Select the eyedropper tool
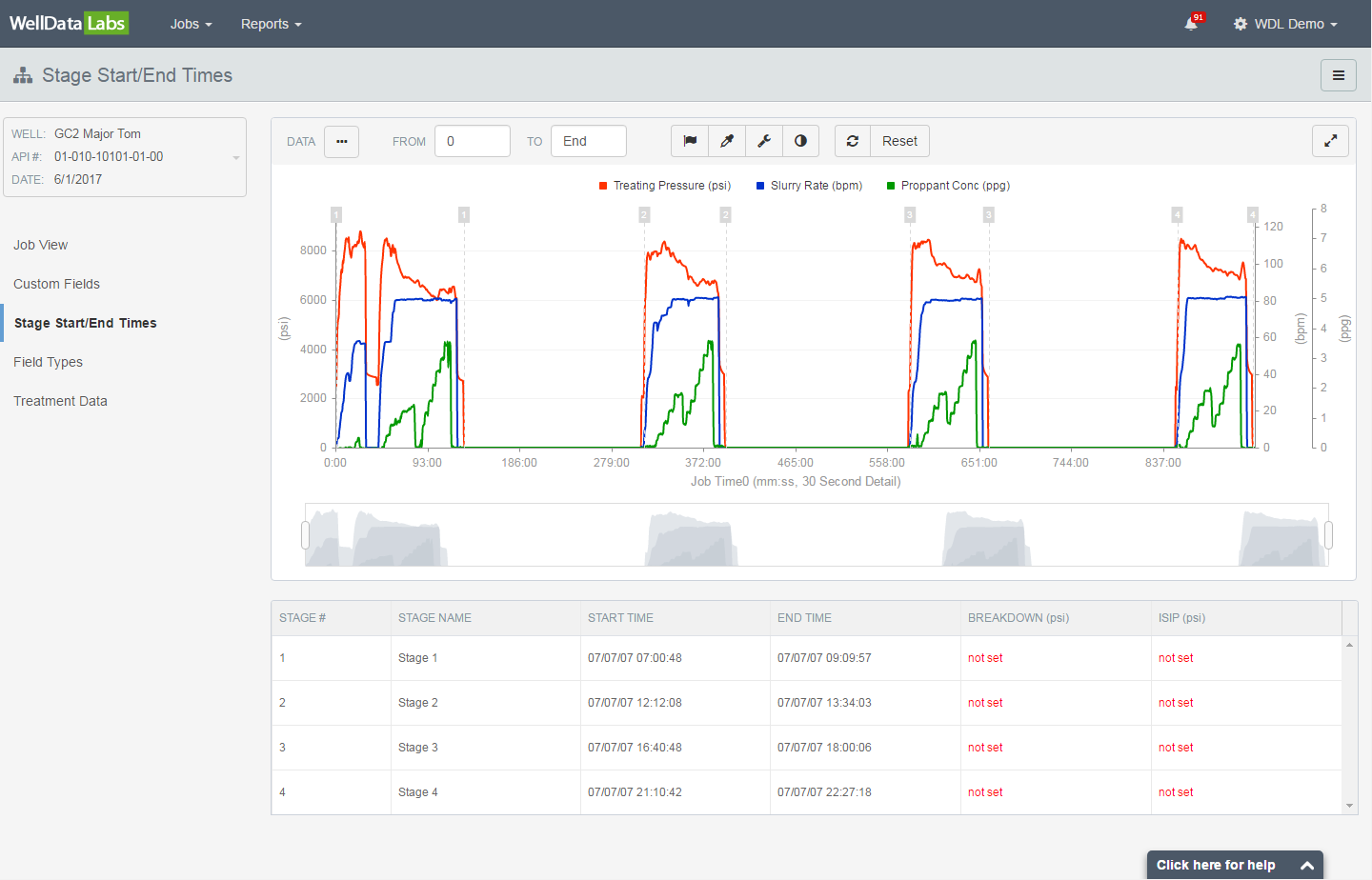This screenshot has height=880, width=1372. [x=727, y=141]
